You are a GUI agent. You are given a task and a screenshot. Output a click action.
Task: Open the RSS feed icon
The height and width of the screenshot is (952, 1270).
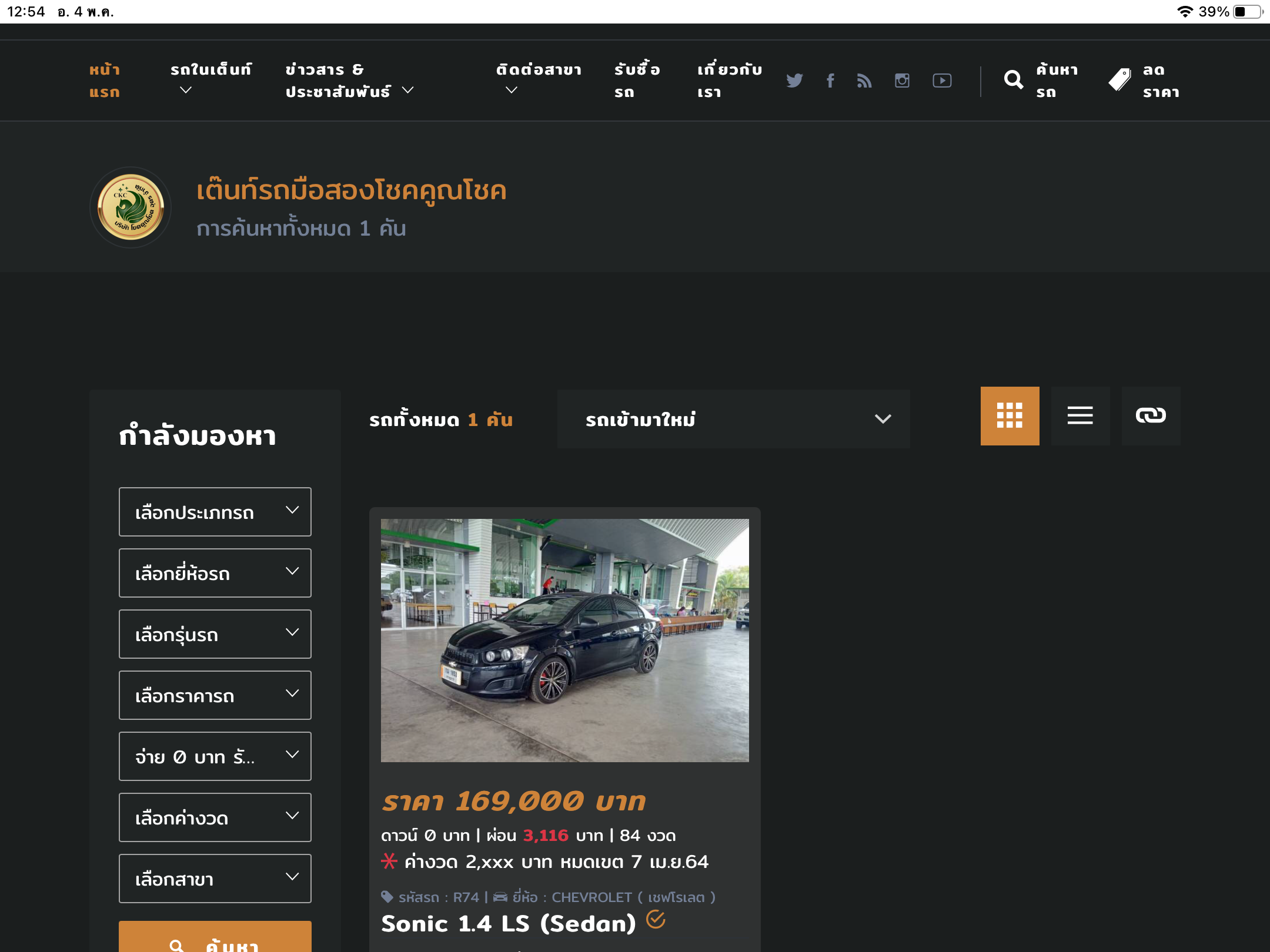(864, 81)
